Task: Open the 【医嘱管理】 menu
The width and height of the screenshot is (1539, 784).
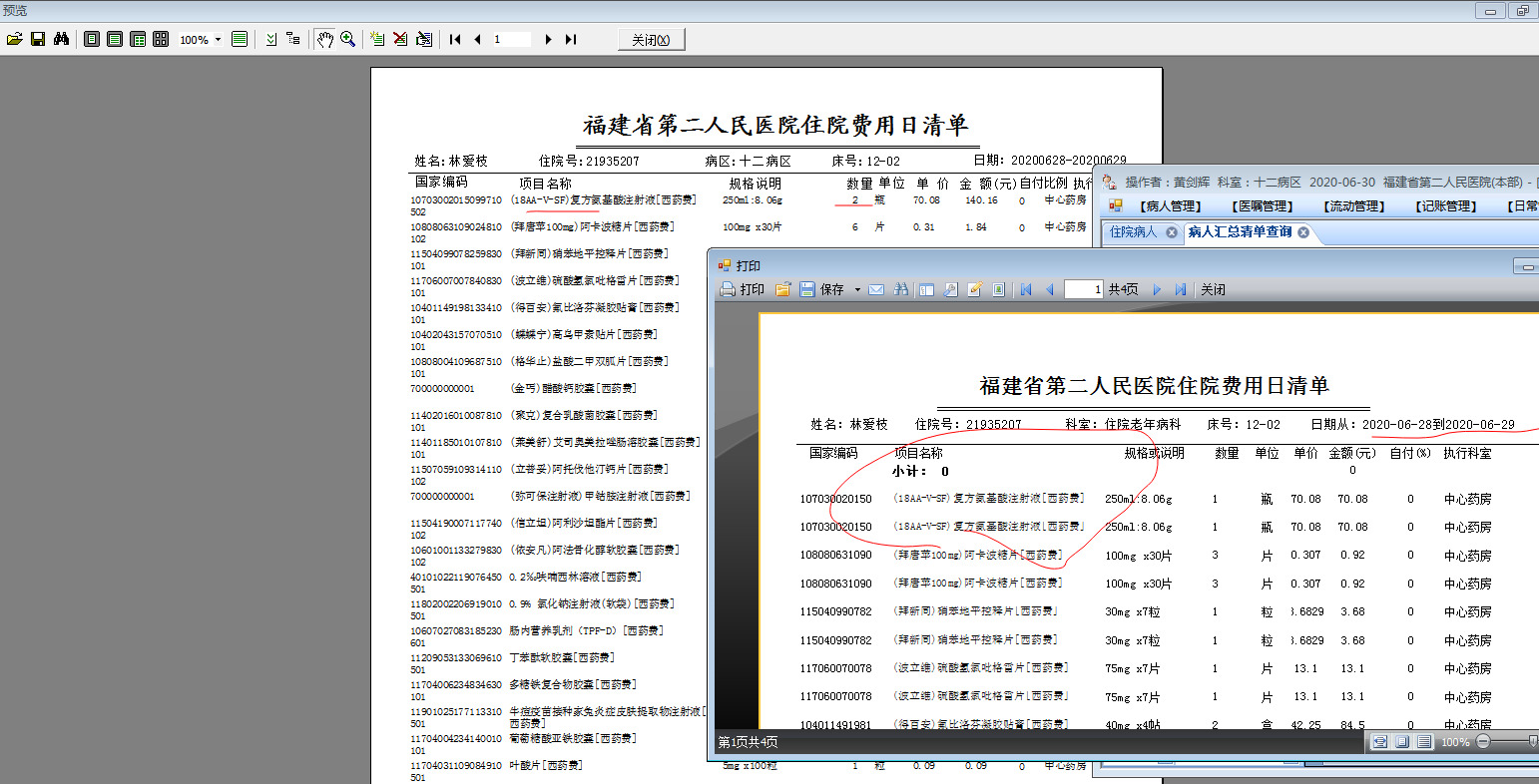Action: (x=1263, y=206)
